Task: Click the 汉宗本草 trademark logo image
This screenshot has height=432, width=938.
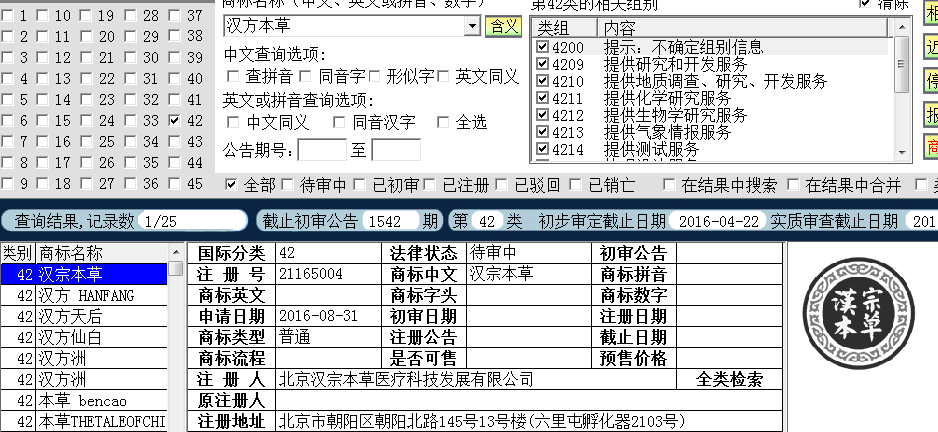Action: coord(858,313)
